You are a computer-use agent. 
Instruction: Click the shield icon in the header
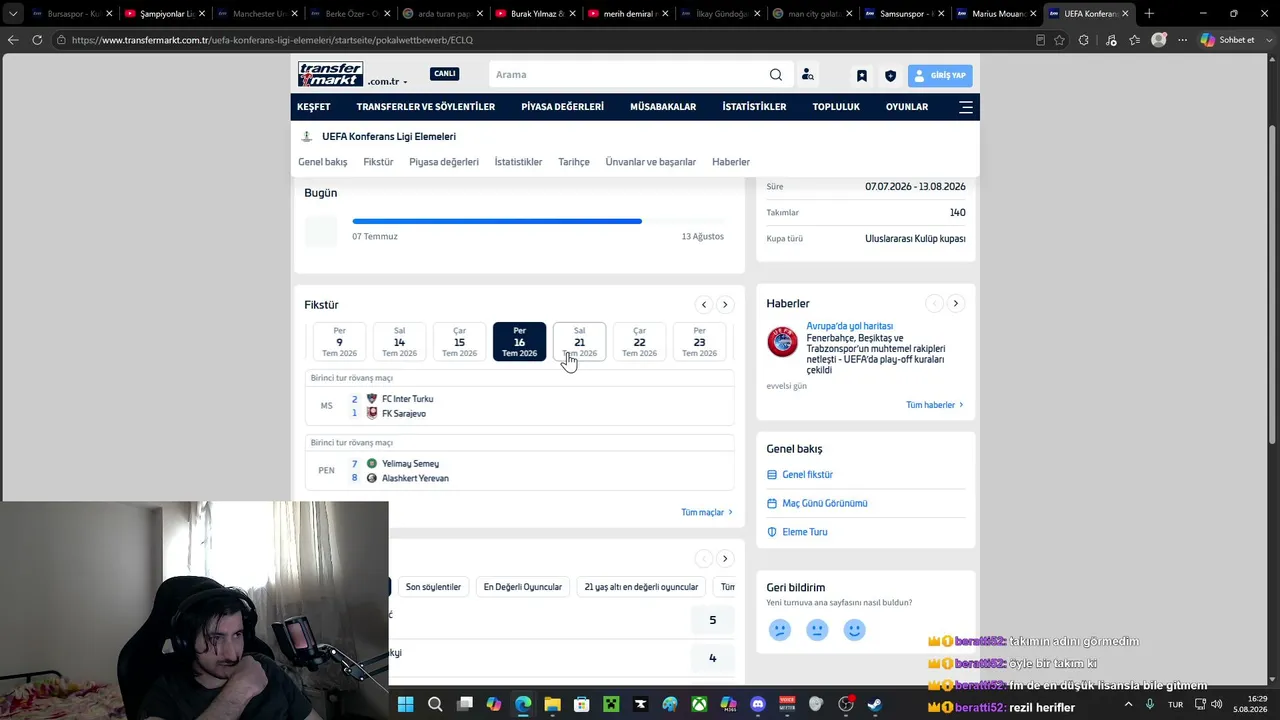891,75
